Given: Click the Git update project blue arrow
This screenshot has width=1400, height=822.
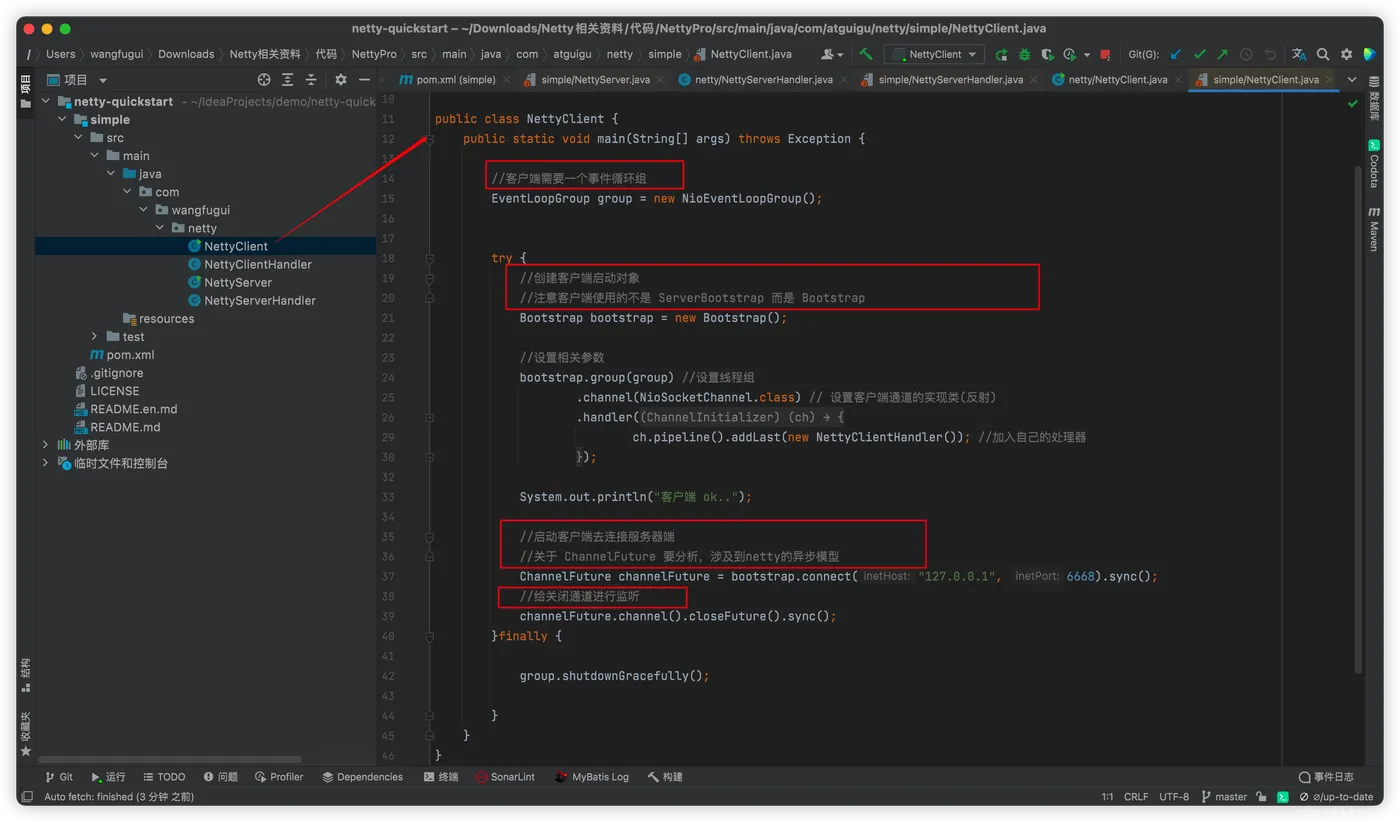Looking at the screenshot, I should click(x=1176, y=54).
